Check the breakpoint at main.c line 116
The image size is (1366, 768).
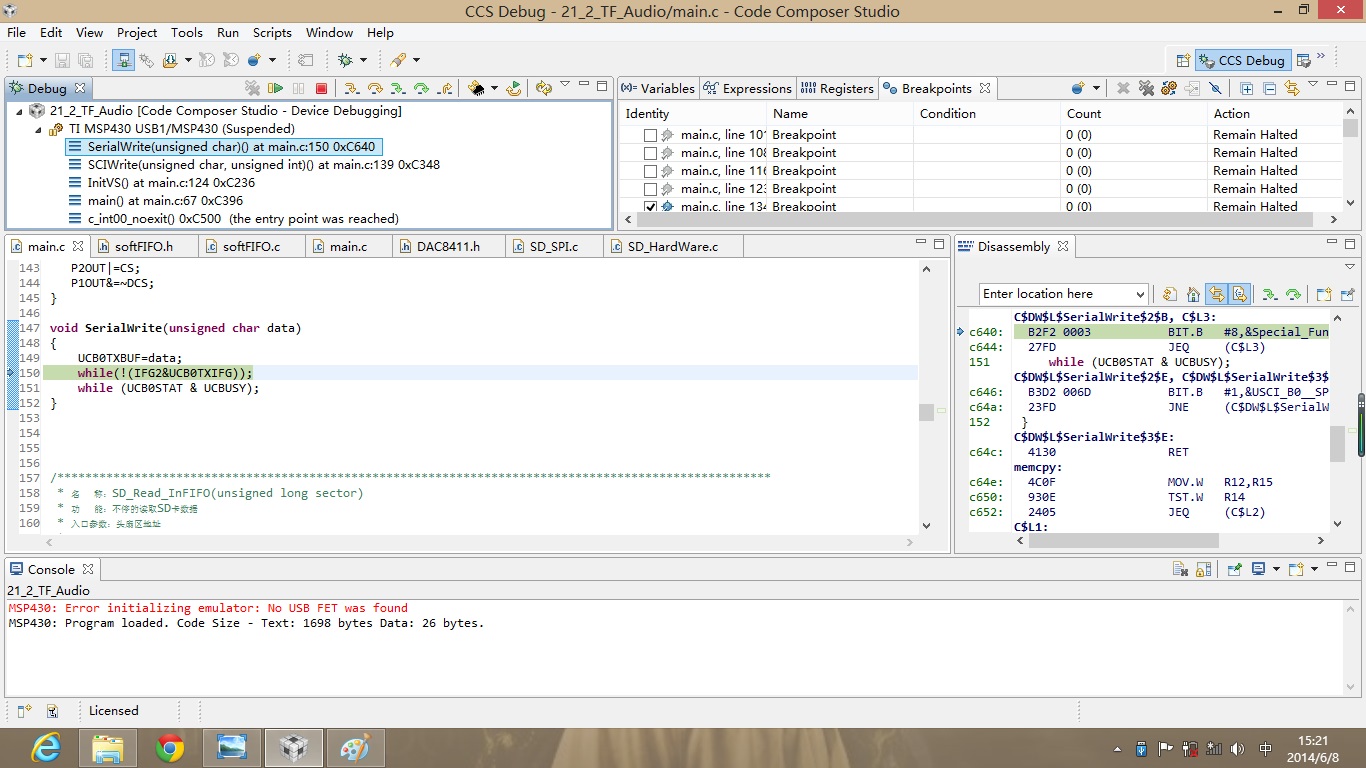(x=650, y=171)
